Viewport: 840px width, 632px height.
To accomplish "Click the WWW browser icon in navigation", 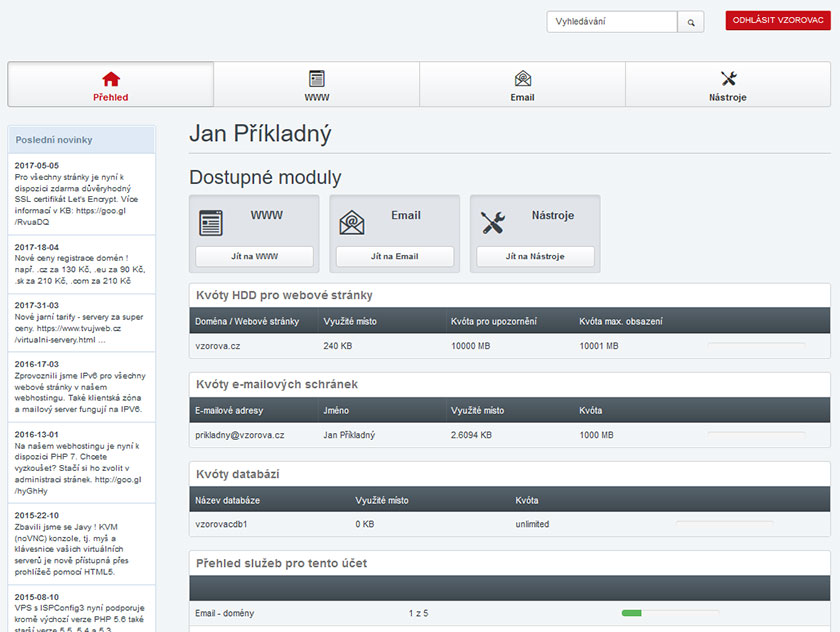I will click(317, 78).
